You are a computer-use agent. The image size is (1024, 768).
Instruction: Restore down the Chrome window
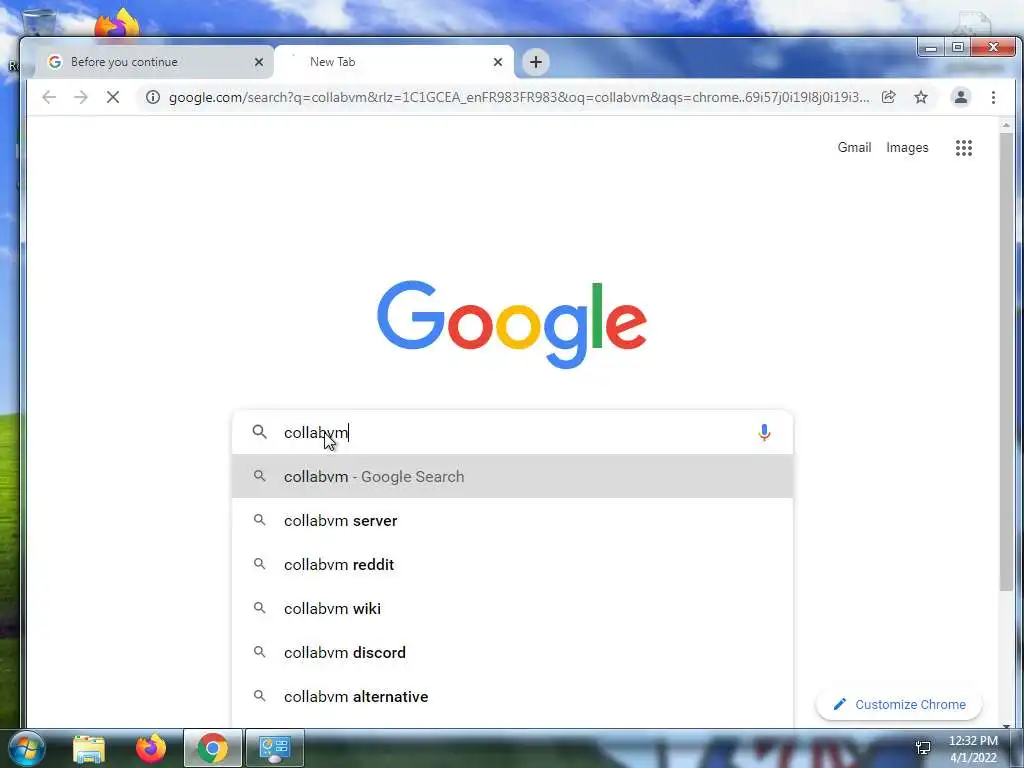coord(957,48)
